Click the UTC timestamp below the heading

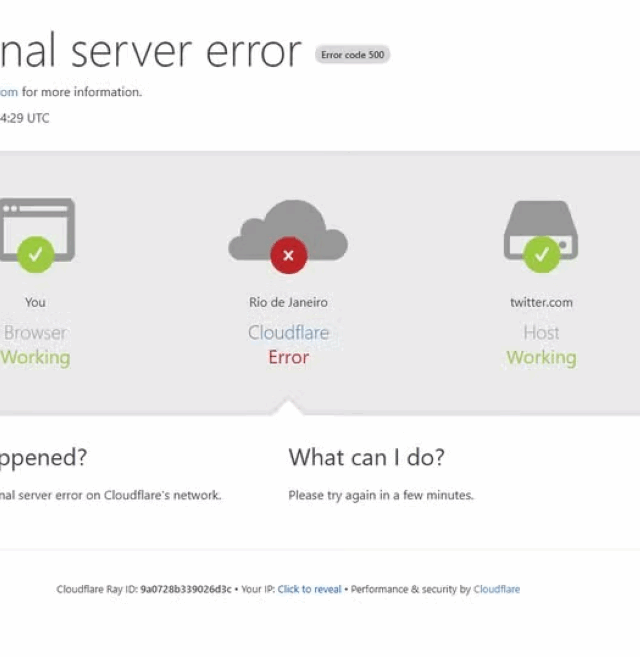24,118
